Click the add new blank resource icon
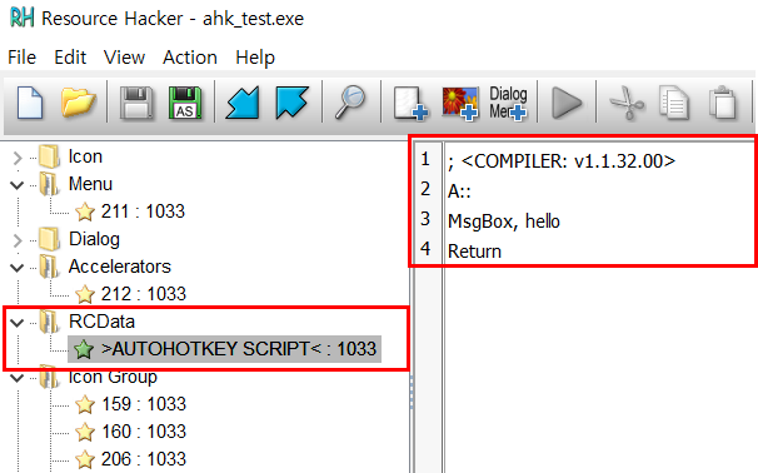 pos(410,102)
